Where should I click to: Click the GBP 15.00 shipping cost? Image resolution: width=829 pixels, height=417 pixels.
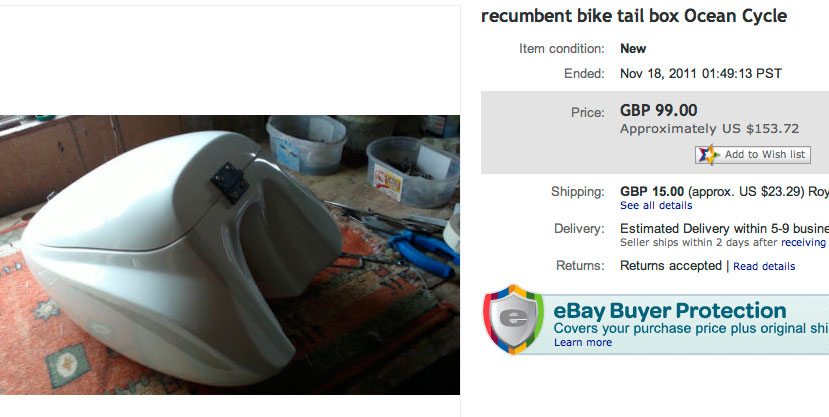click(652, 191)
